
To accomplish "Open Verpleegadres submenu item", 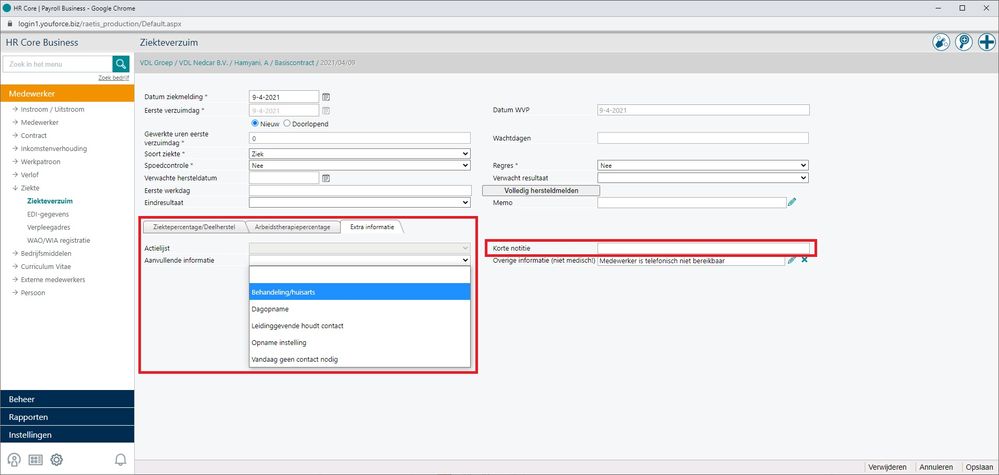I will (x=48, y=227).
